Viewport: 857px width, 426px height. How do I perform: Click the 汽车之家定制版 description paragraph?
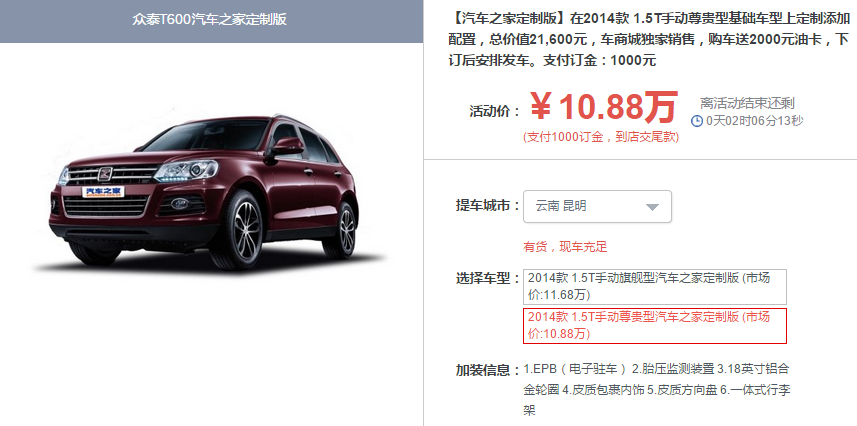point(650,40)
